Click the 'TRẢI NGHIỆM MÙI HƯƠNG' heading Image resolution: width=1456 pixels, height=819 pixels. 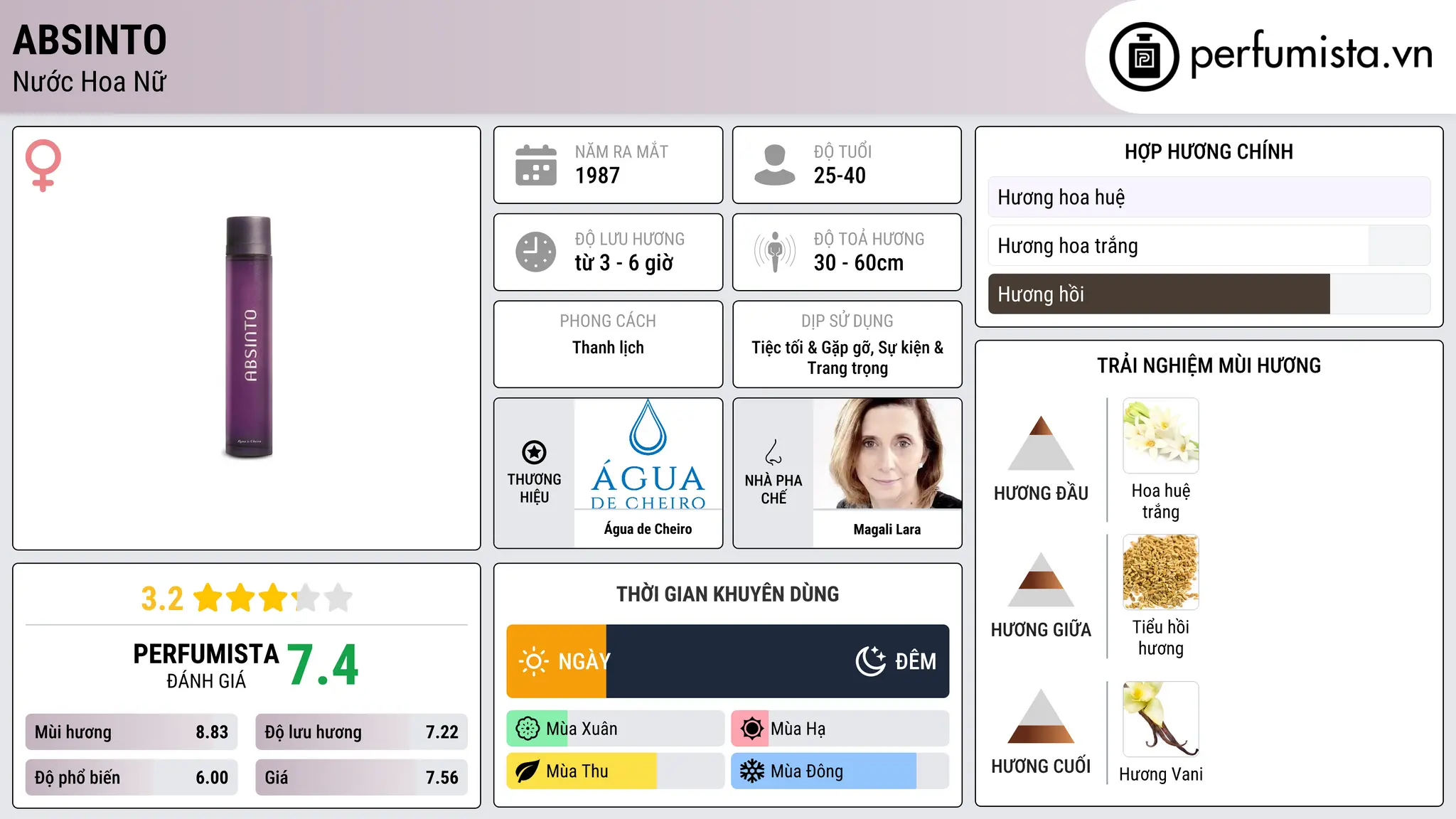coord(1209,365)
